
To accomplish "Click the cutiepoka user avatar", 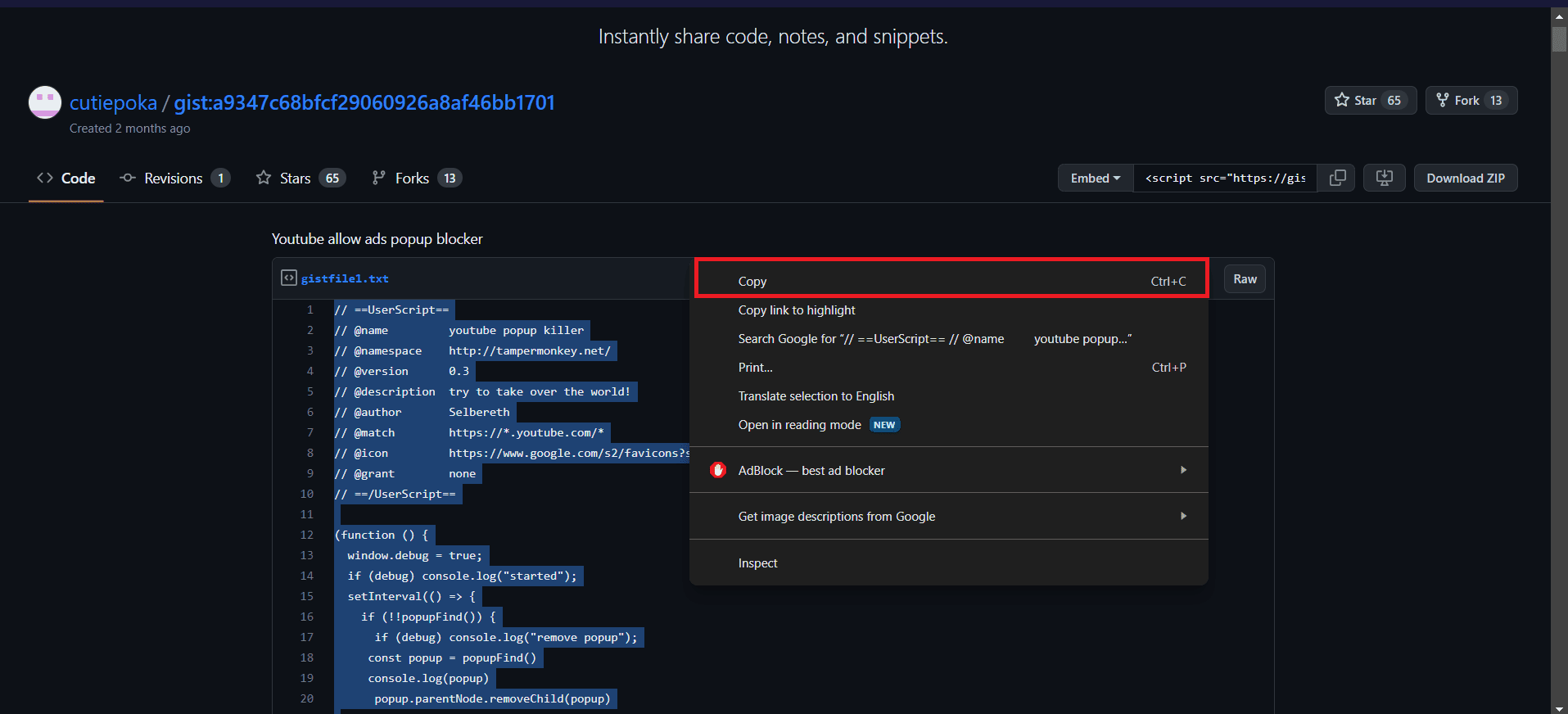I will 44,102.
